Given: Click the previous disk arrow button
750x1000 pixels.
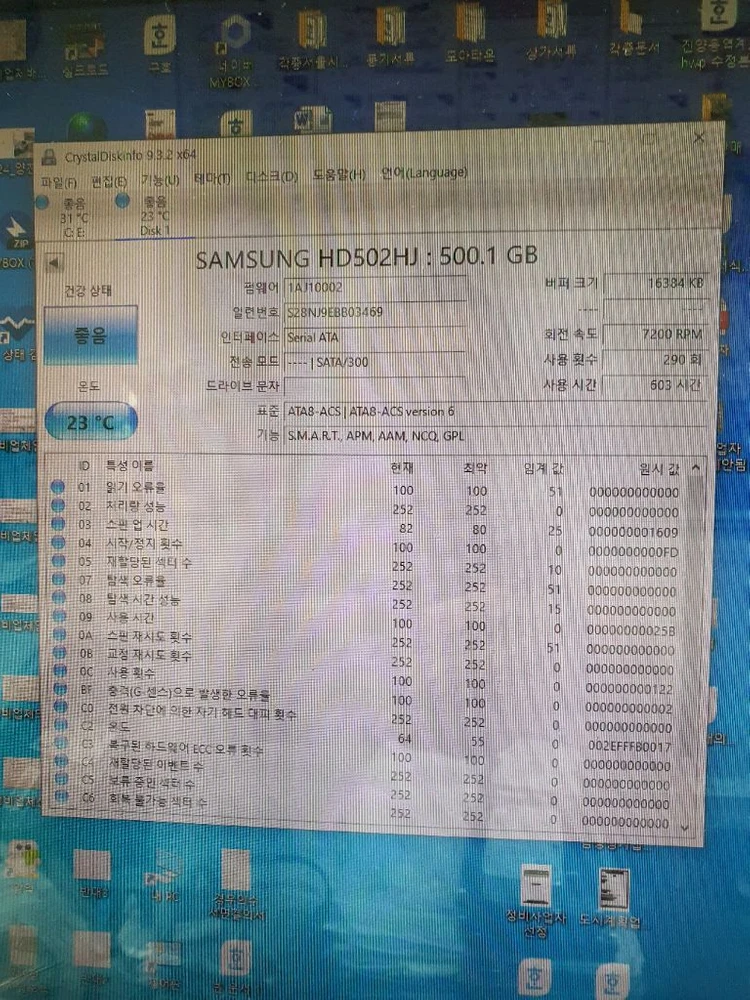Looking at the screenshot, I should coord(54,262).
